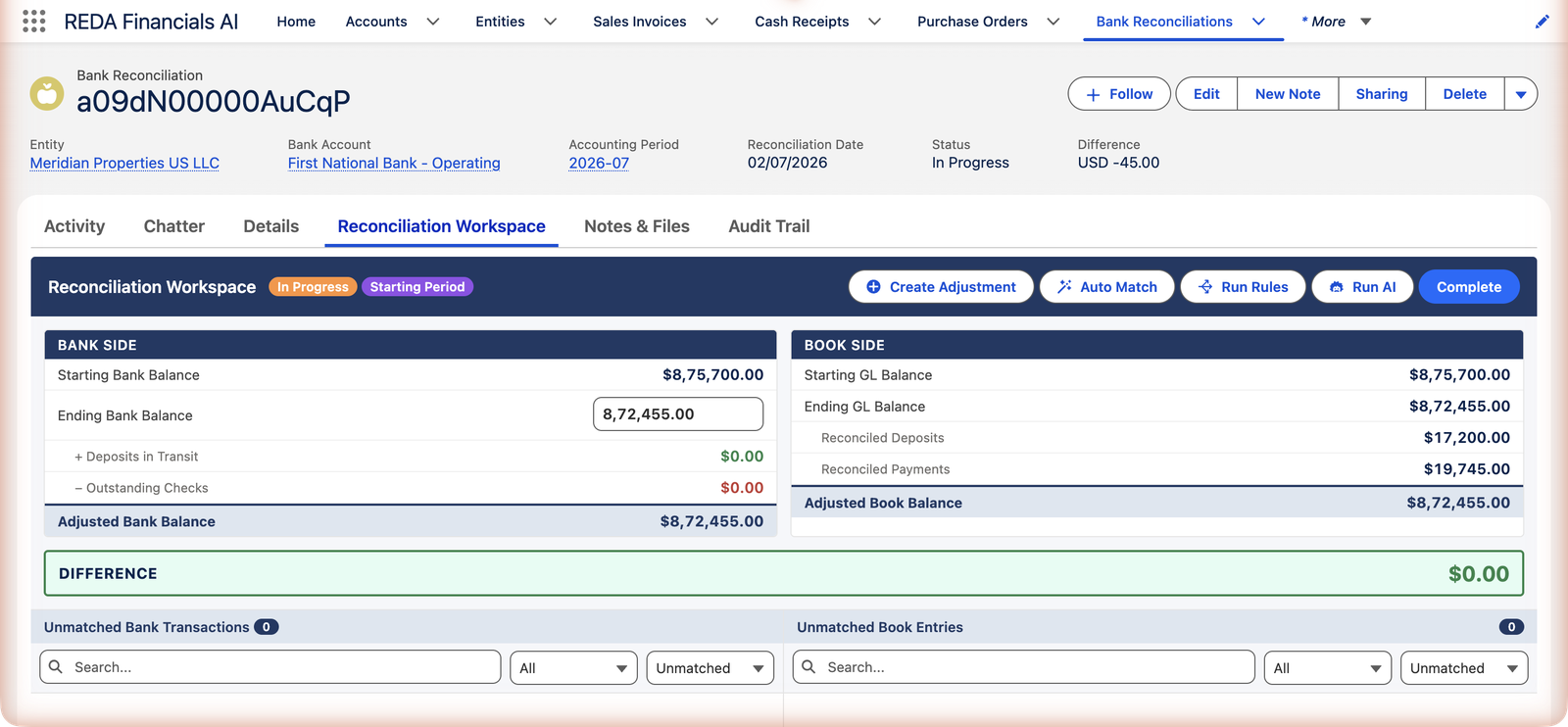Open the book side All filter dropdown
The image size is (1568, 727).
[1327, 668]
